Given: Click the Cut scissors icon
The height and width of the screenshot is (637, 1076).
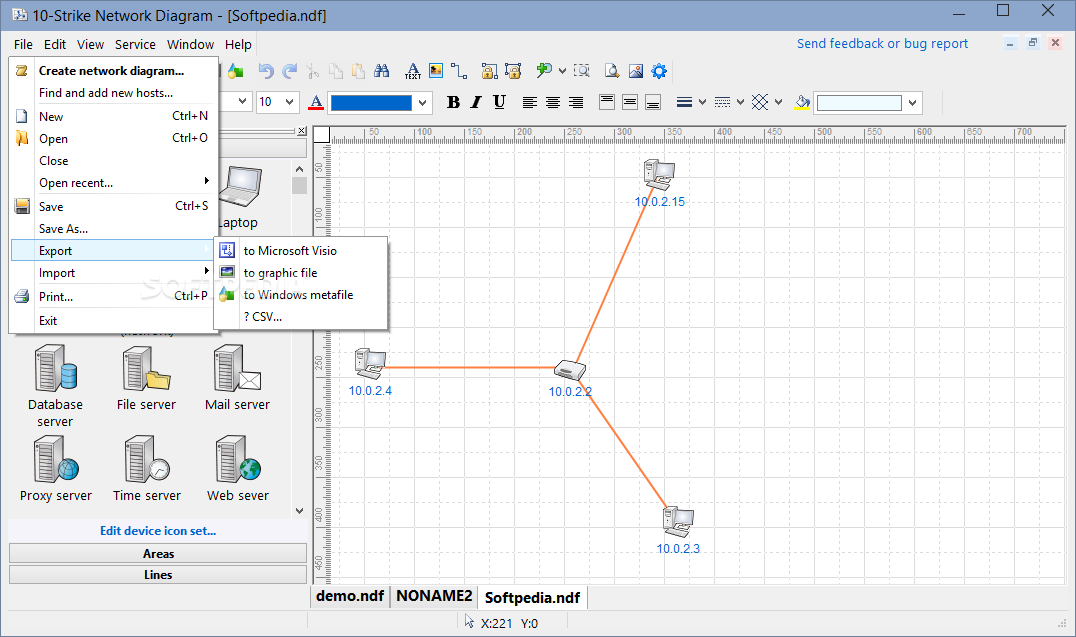Looking at the screenshot, I should click(313, 71).
